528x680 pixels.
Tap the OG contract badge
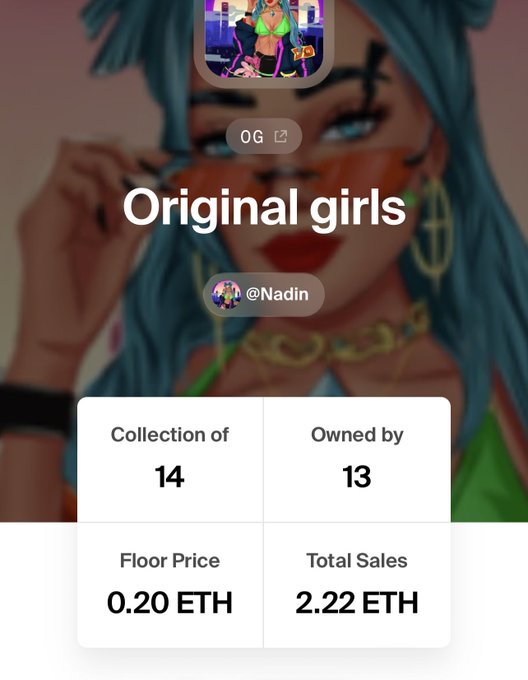[264, 137]
